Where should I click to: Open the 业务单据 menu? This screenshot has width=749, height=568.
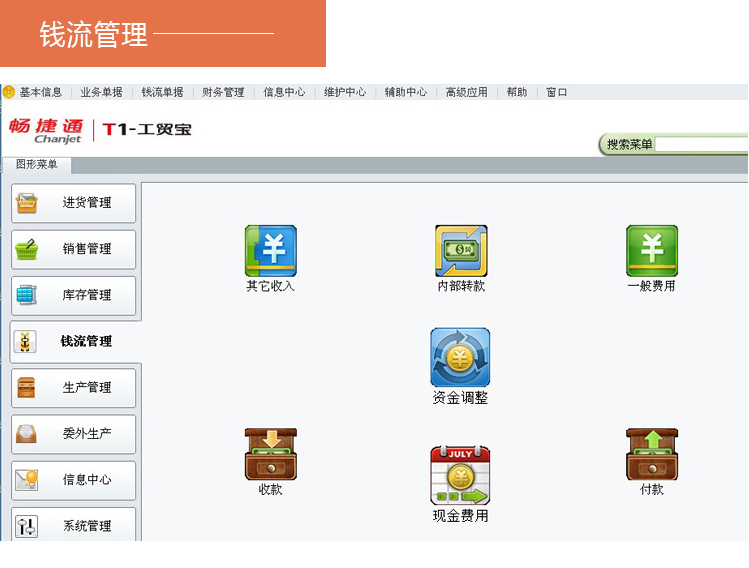[101, 92]
